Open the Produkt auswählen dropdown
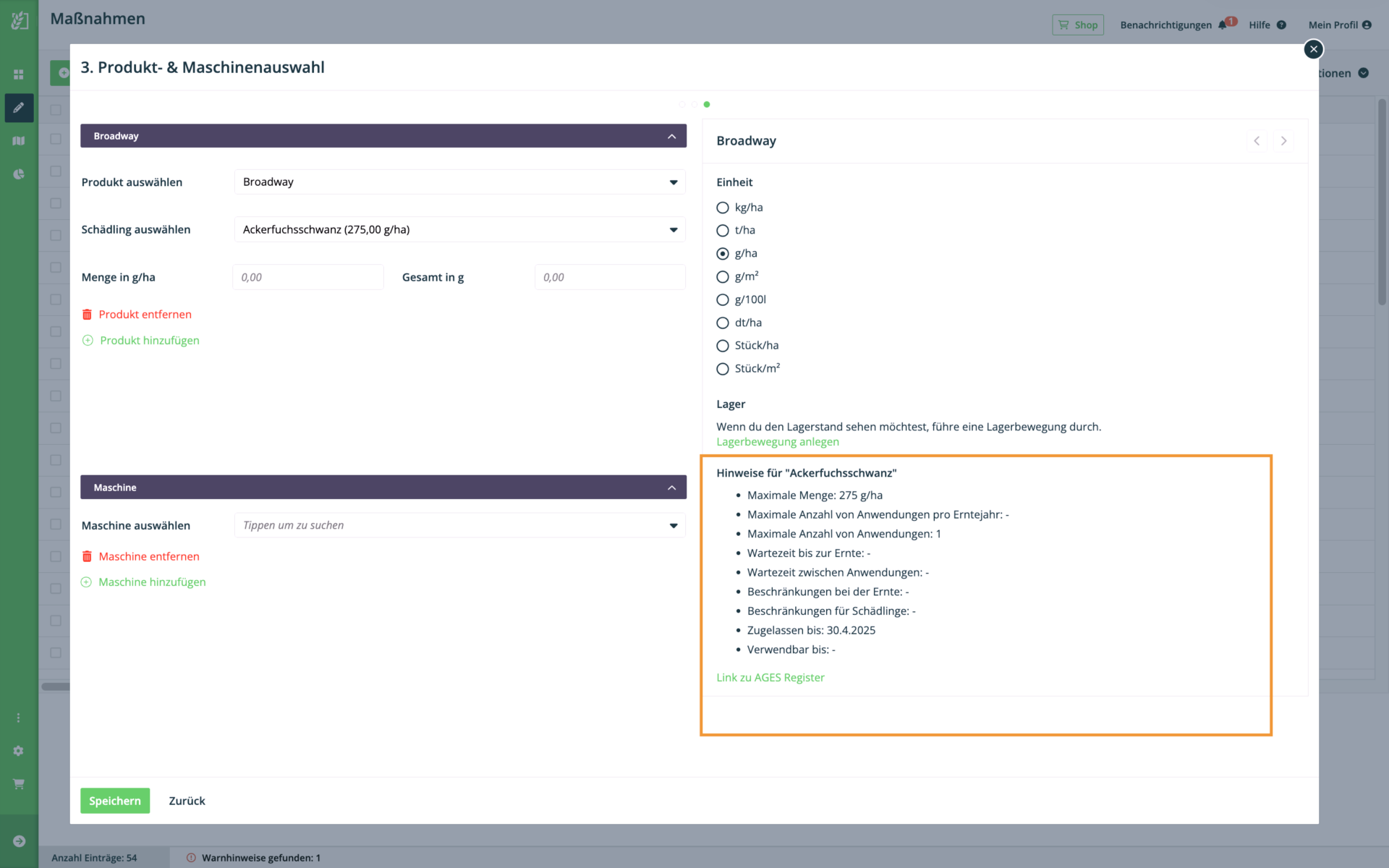Viewport: 1389px width, 868px height. coord(459,182)
